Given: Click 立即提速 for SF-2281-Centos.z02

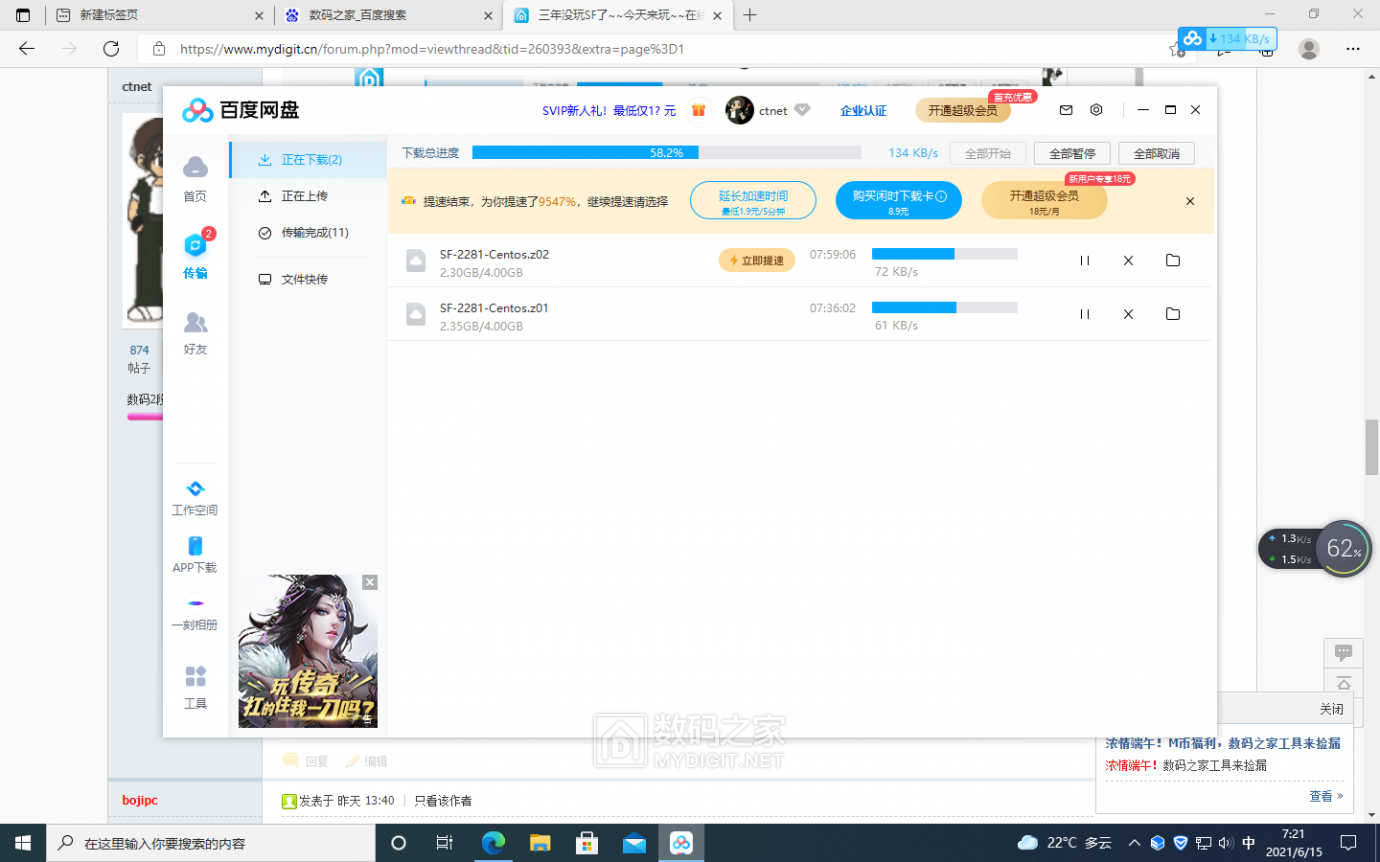Looking at the screenshot, I should pyautogui.click(x=757, y=260).
